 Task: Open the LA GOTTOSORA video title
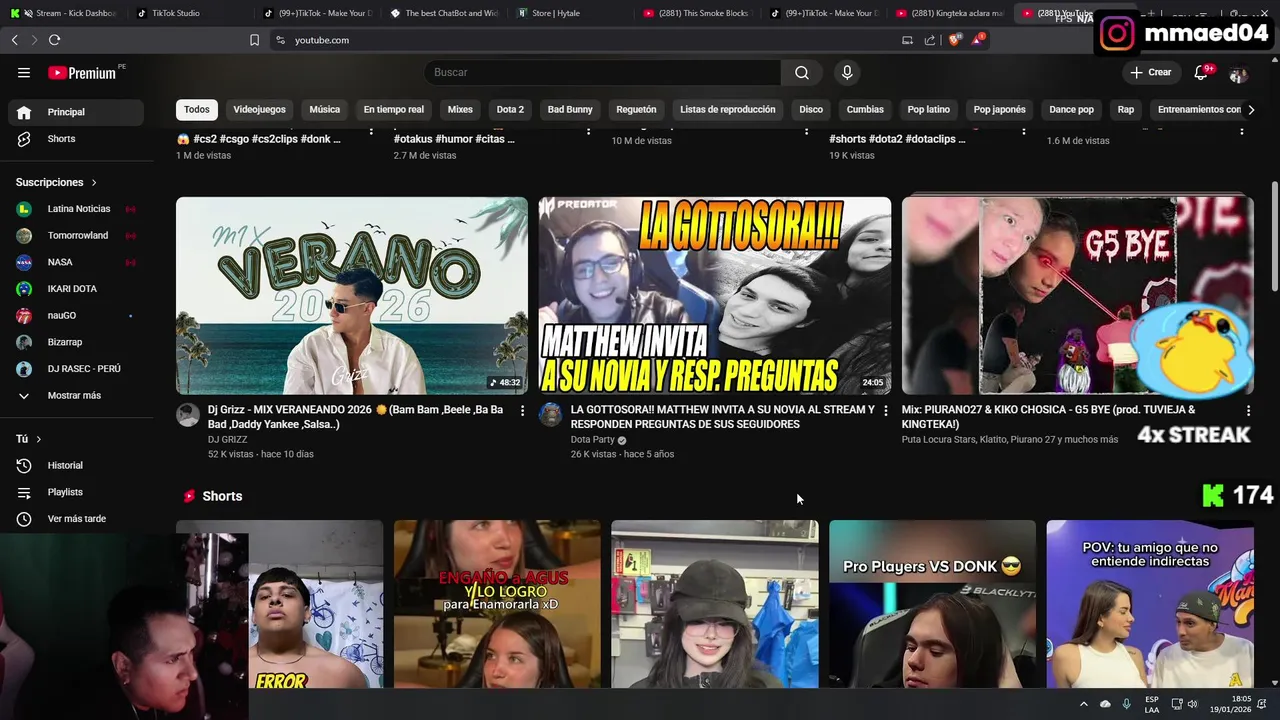point(722,417)
